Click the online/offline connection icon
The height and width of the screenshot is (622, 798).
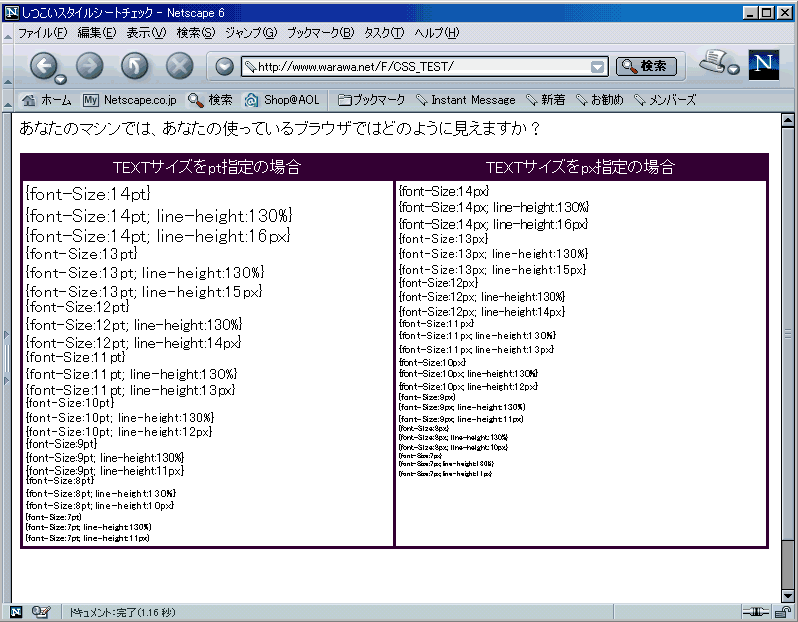[x=755, y=612]
